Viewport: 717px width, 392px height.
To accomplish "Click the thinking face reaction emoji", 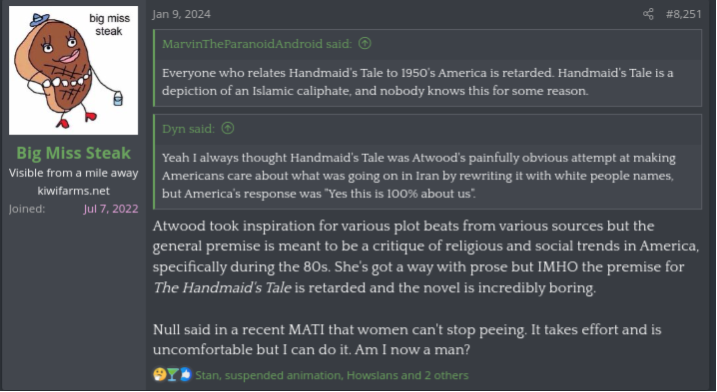I will [x=159, y=375].
